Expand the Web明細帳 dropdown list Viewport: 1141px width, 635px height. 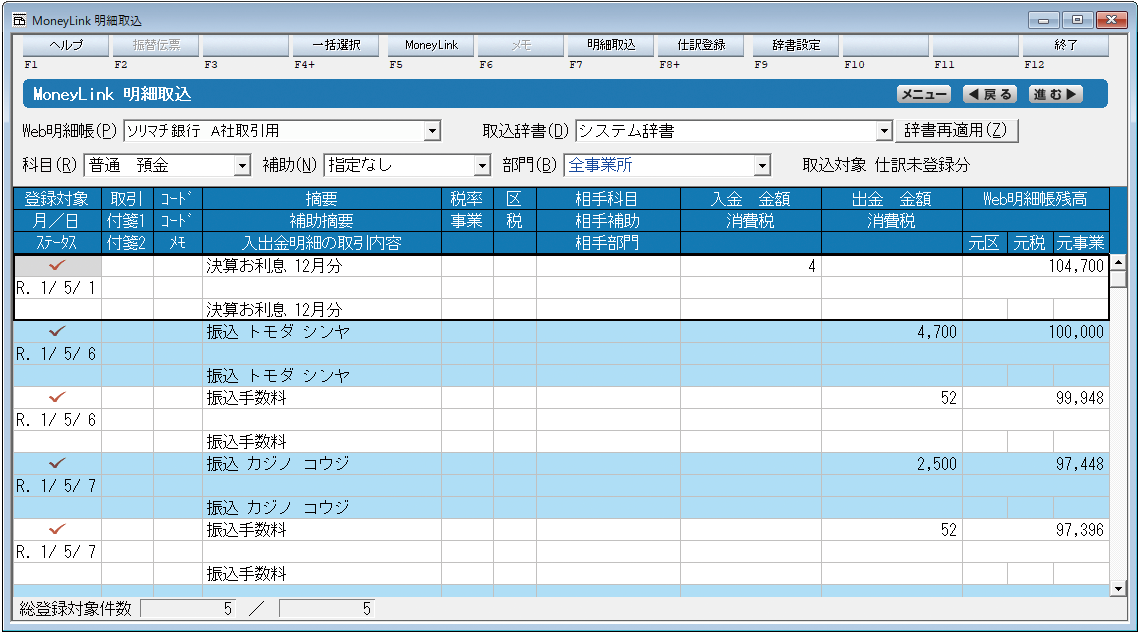coord(432,131)
